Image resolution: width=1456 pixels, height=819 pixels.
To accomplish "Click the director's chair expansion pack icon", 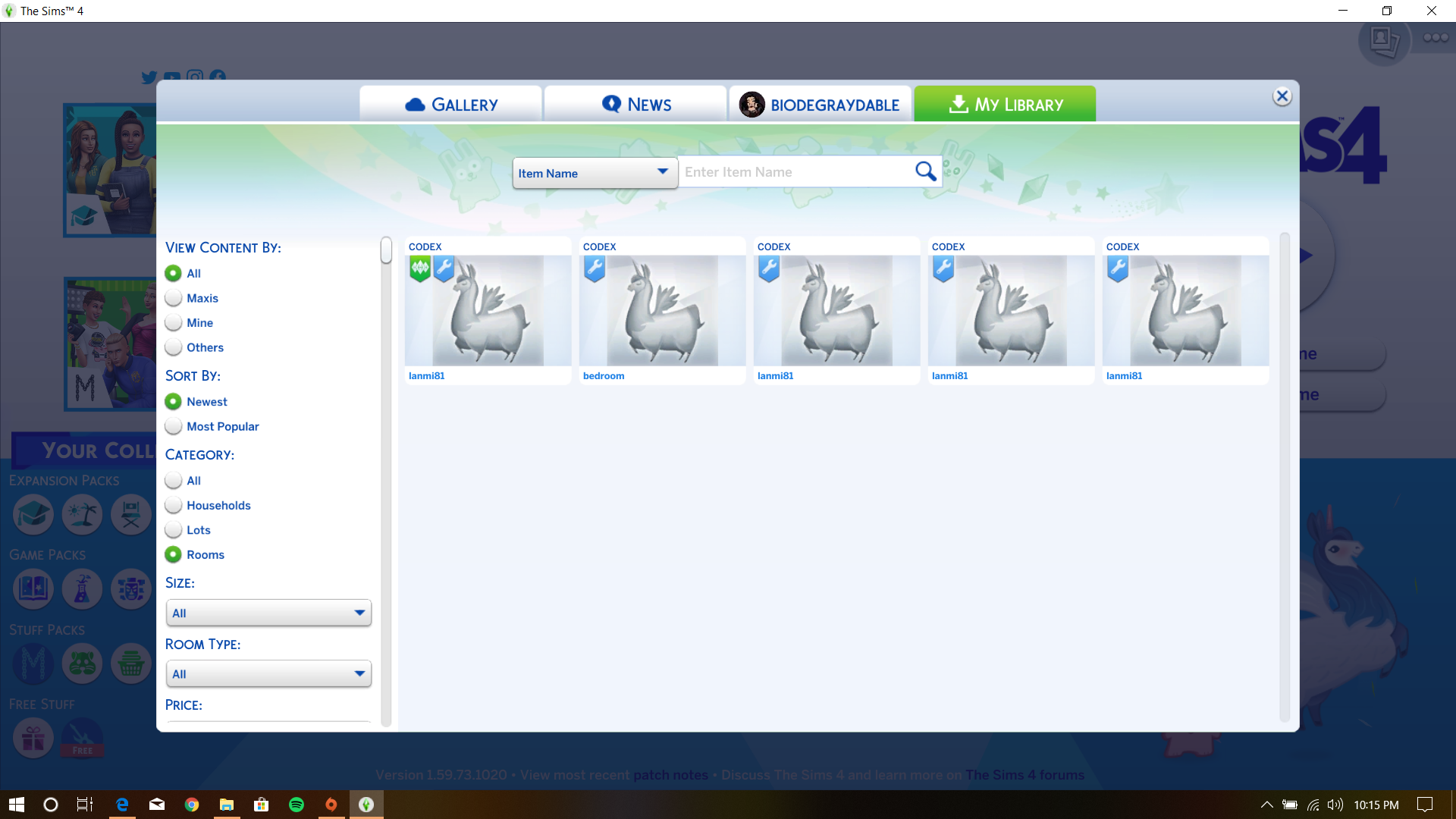I will [x=131, y=514].
